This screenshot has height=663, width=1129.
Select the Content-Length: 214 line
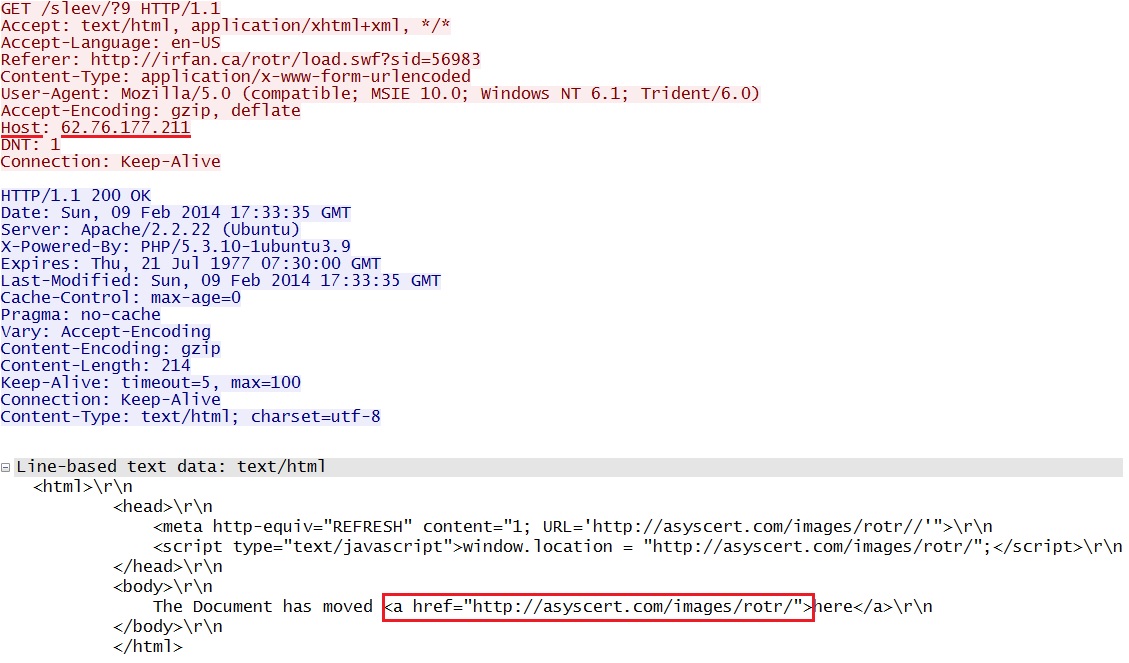click(x=95, y=365)
